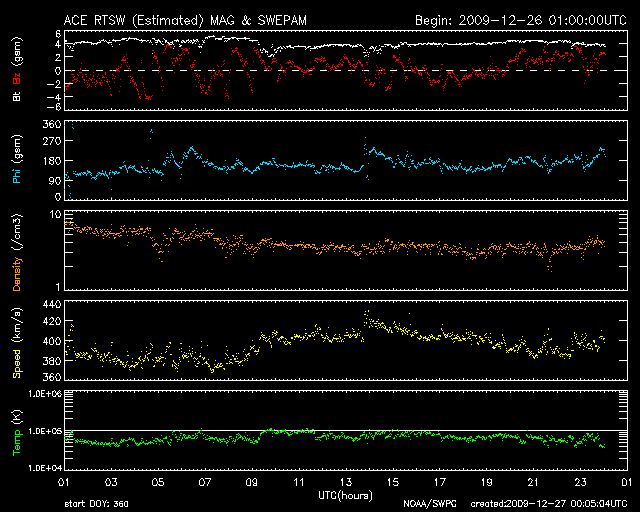The image size is (640, 512).
Task: Click the 'start DOY: 360' footer text
Action: (96, 504)
